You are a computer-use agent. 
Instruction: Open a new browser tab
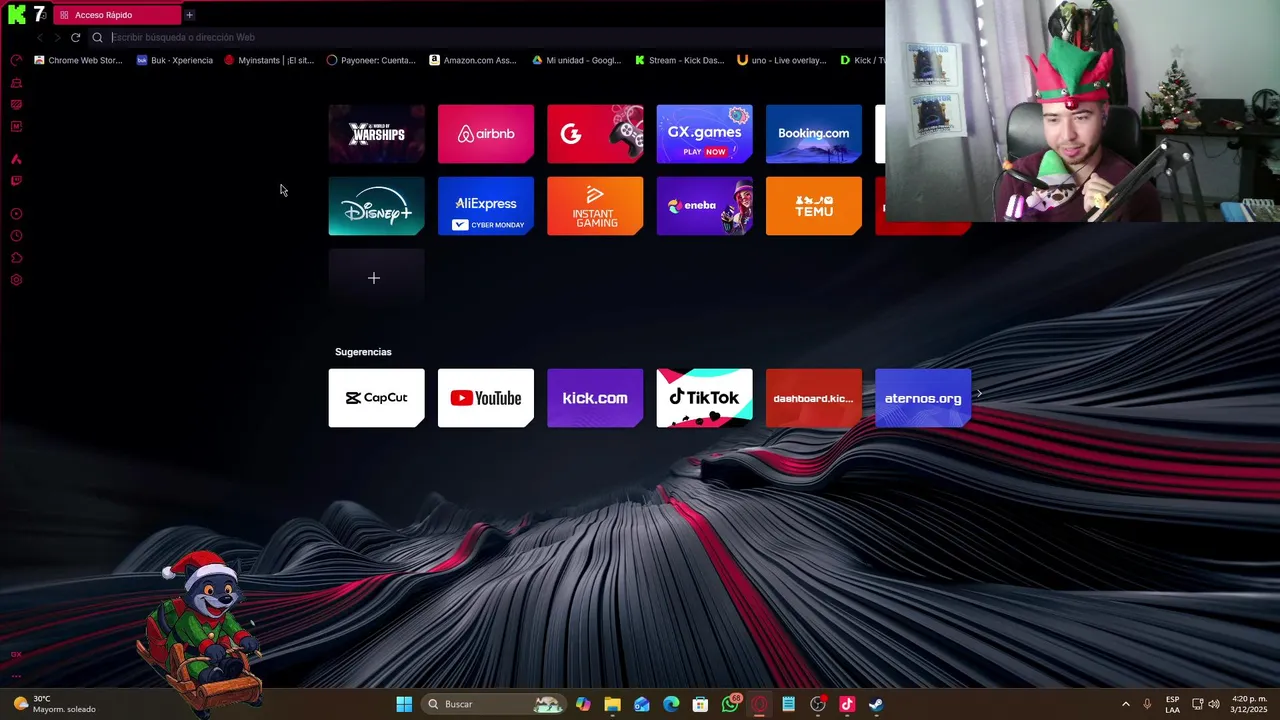click(189, 15)
